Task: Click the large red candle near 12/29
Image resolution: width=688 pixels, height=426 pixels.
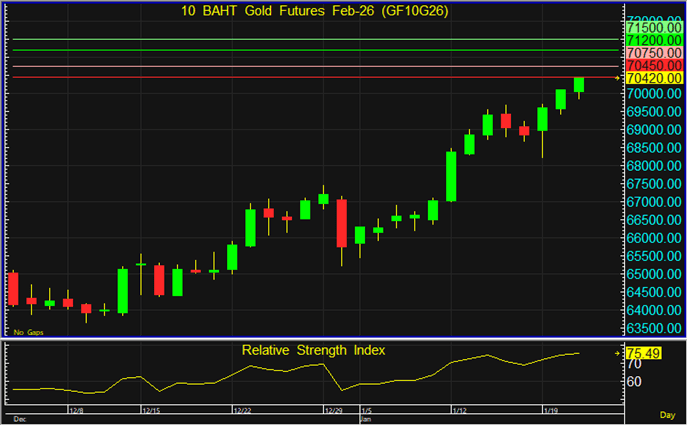Action: 341,223
